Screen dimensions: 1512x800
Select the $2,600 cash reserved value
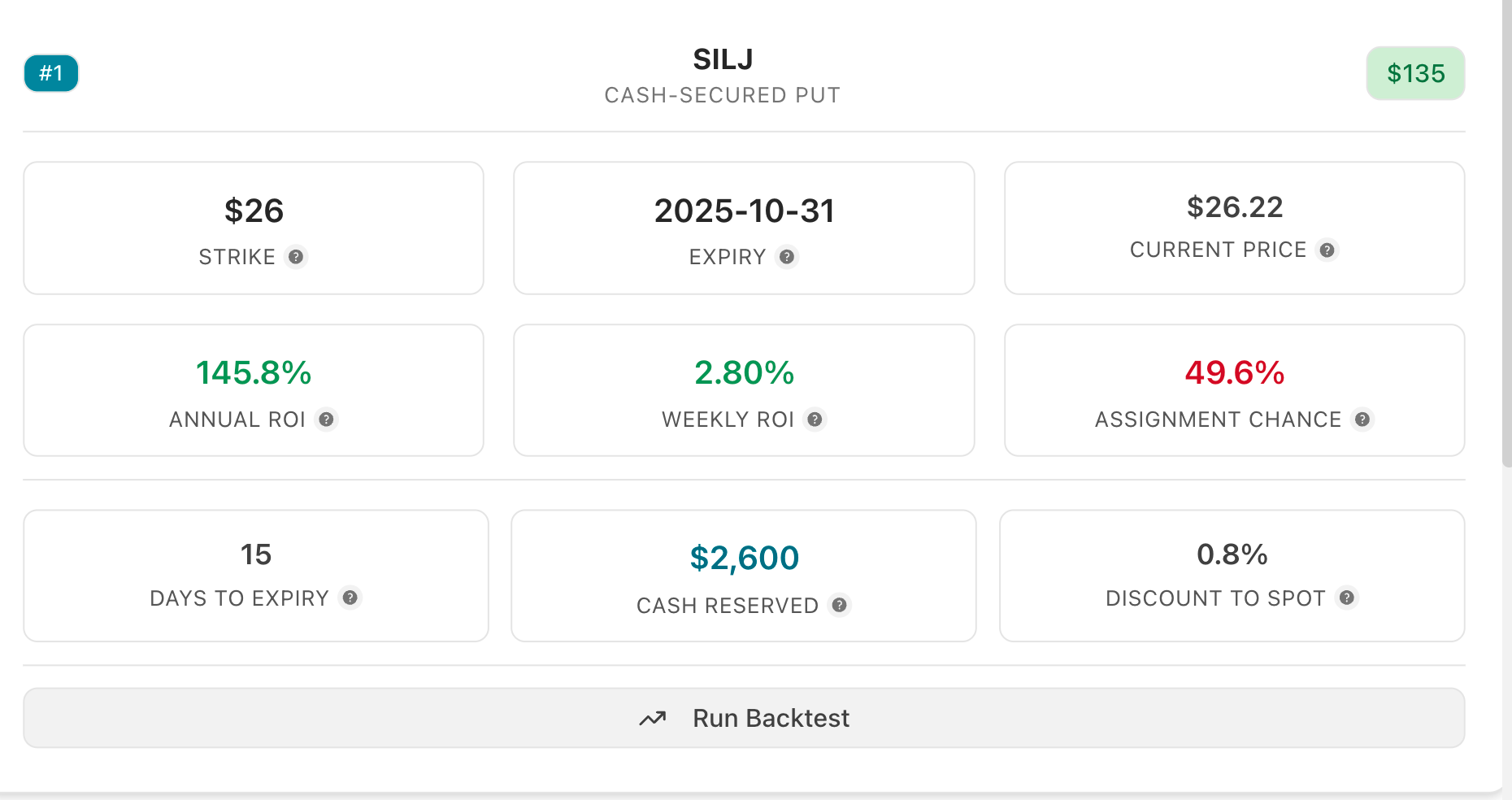pyautogui.click(x=744, y=559)
